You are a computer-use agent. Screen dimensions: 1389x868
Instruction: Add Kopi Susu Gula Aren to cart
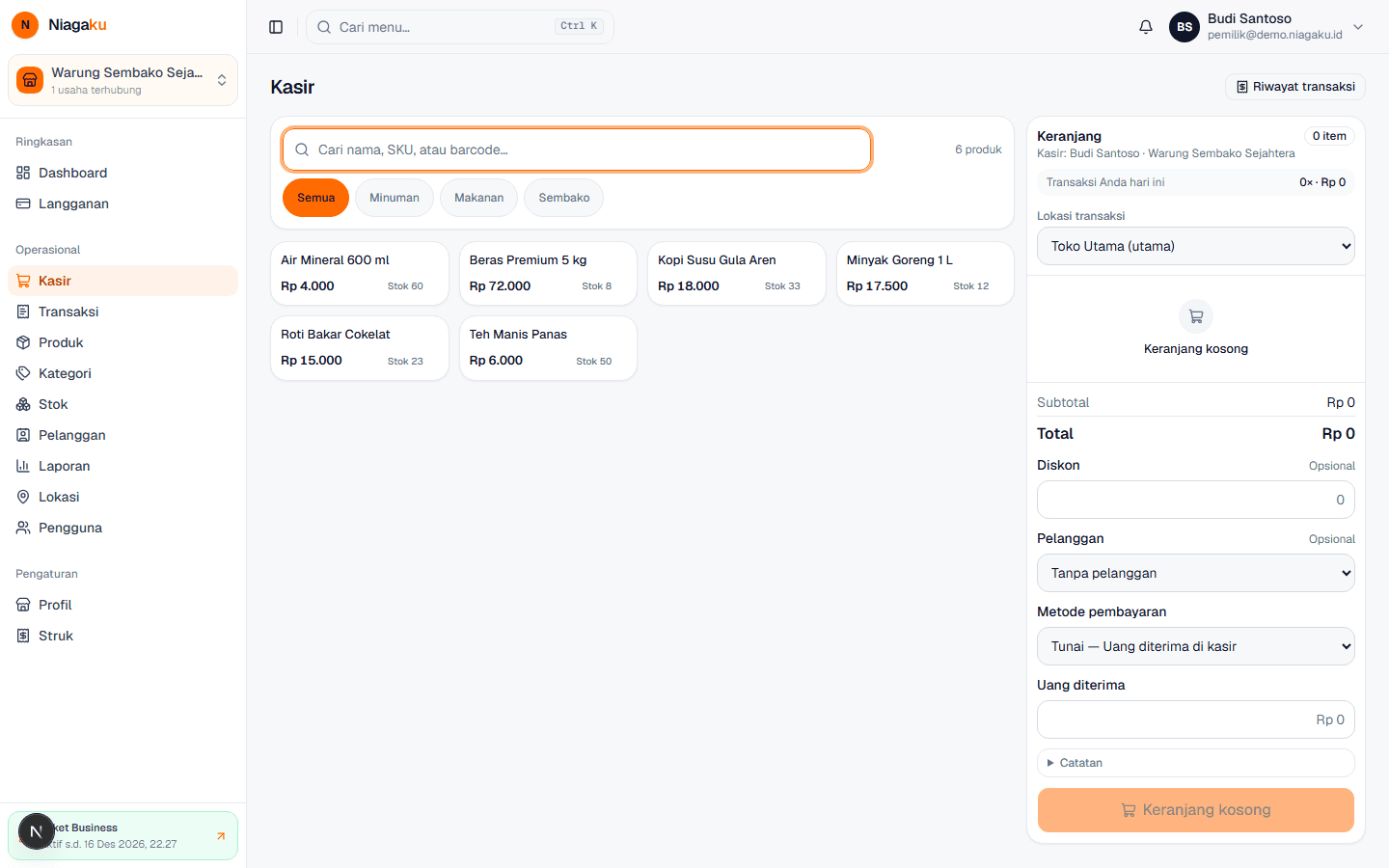point(737,274)
